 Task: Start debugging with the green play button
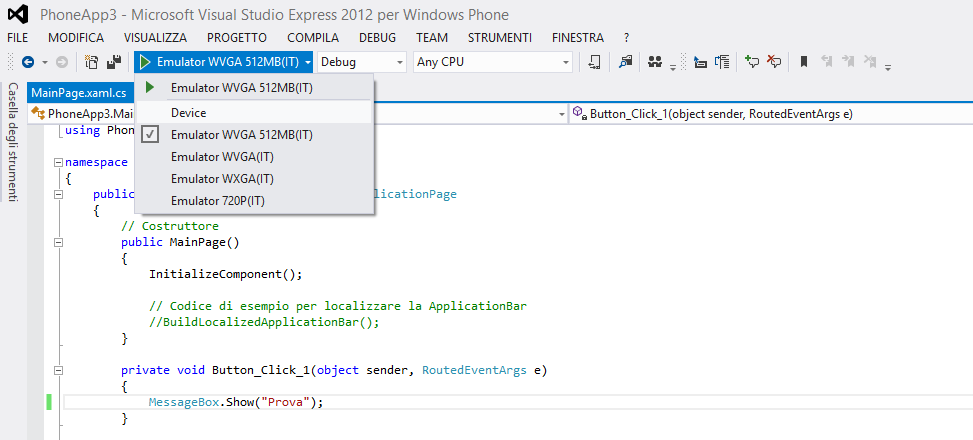(145, 62)
